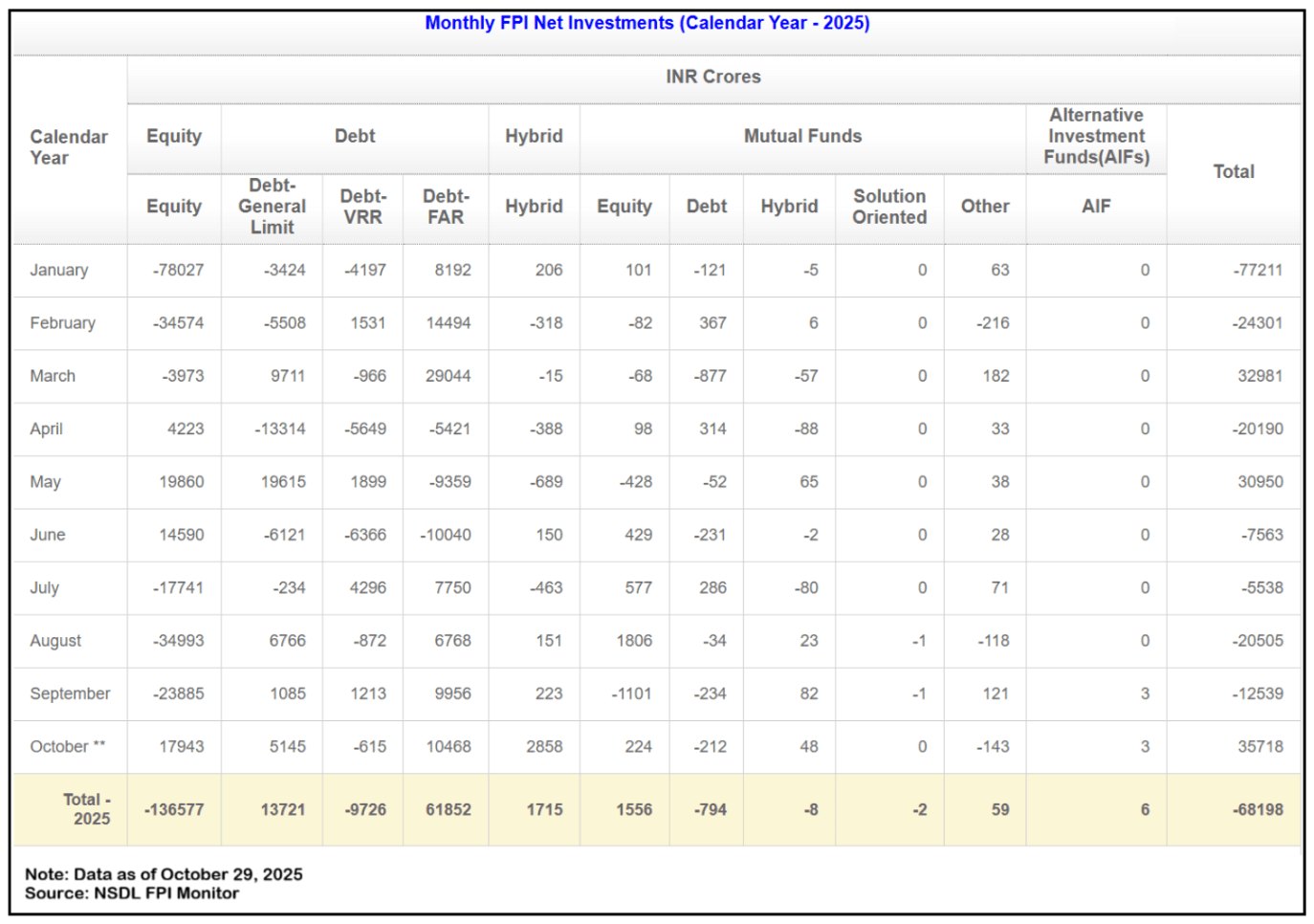Click the yearly equity total -136577
This screenshot has height=924, width=1314.
174,809
